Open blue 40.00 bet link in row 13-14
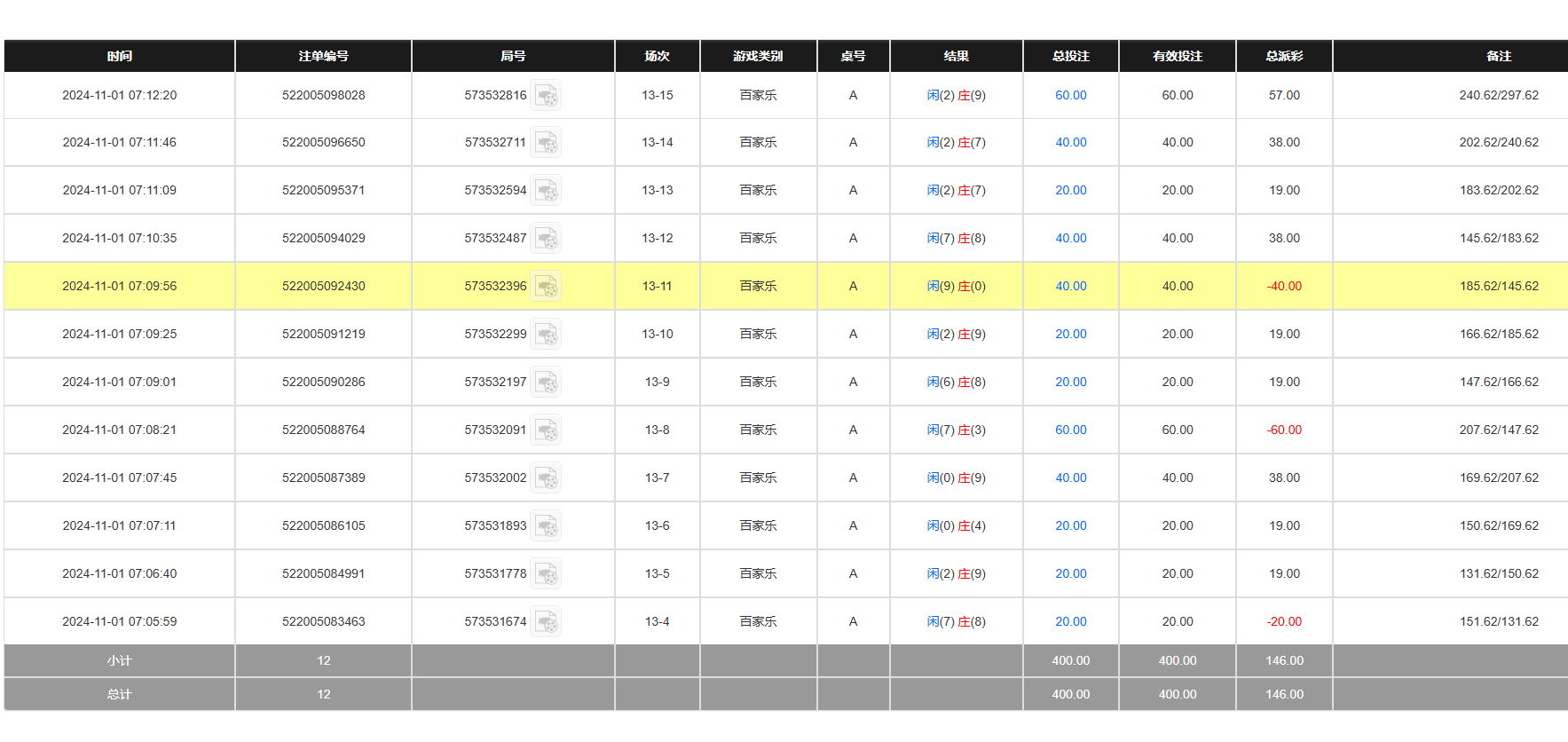This screenshot has width=1568, height=742. (x=1070, y=142)
